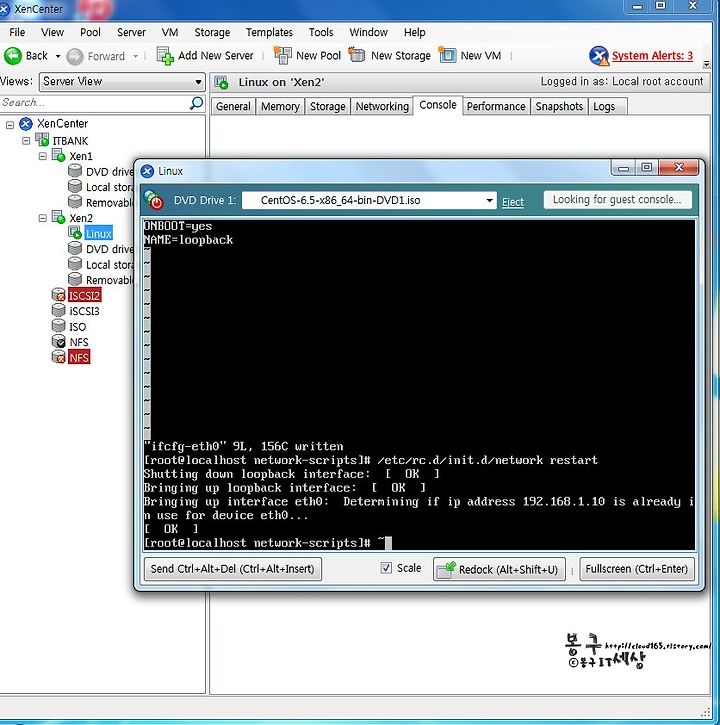
Task: Click the Linux VM icon in tree
Action: point(75,233)
